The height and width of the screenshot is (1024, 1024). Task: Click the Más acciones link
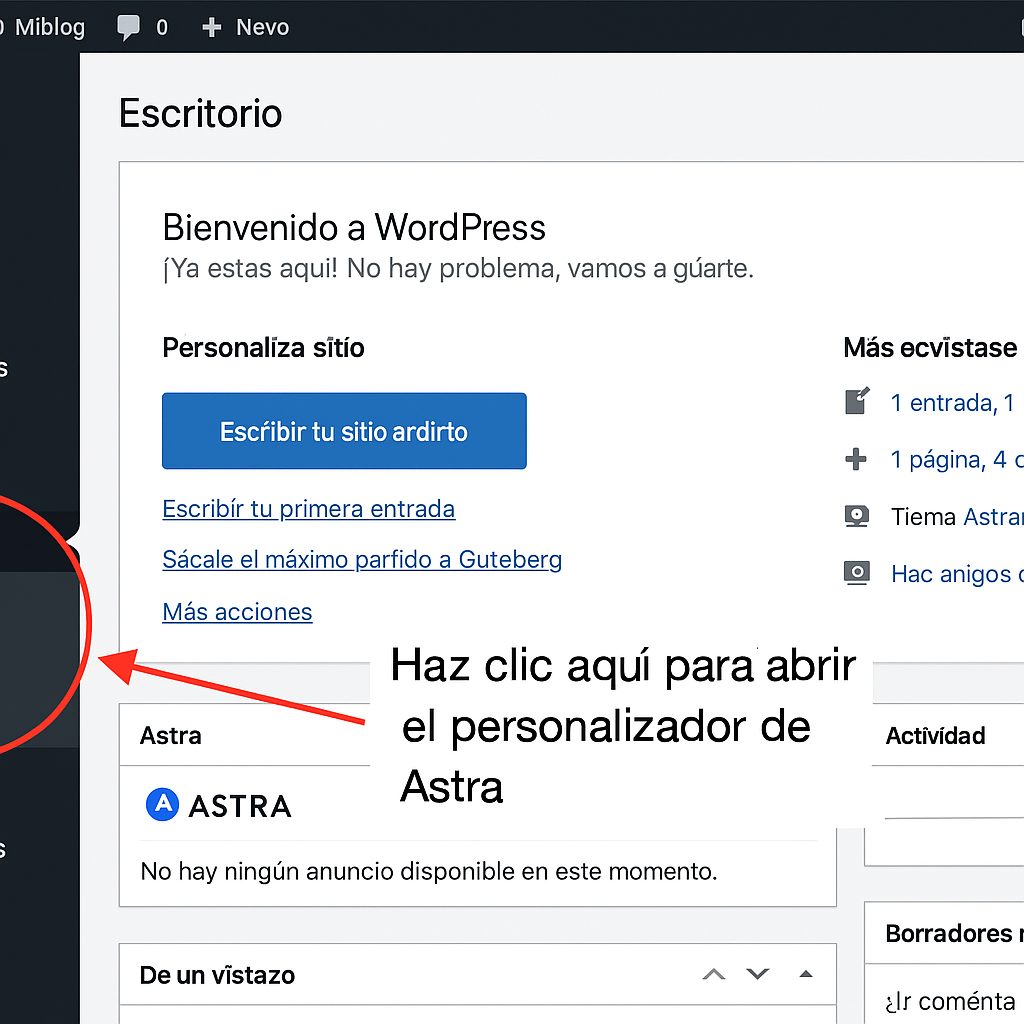click(237, 611)
